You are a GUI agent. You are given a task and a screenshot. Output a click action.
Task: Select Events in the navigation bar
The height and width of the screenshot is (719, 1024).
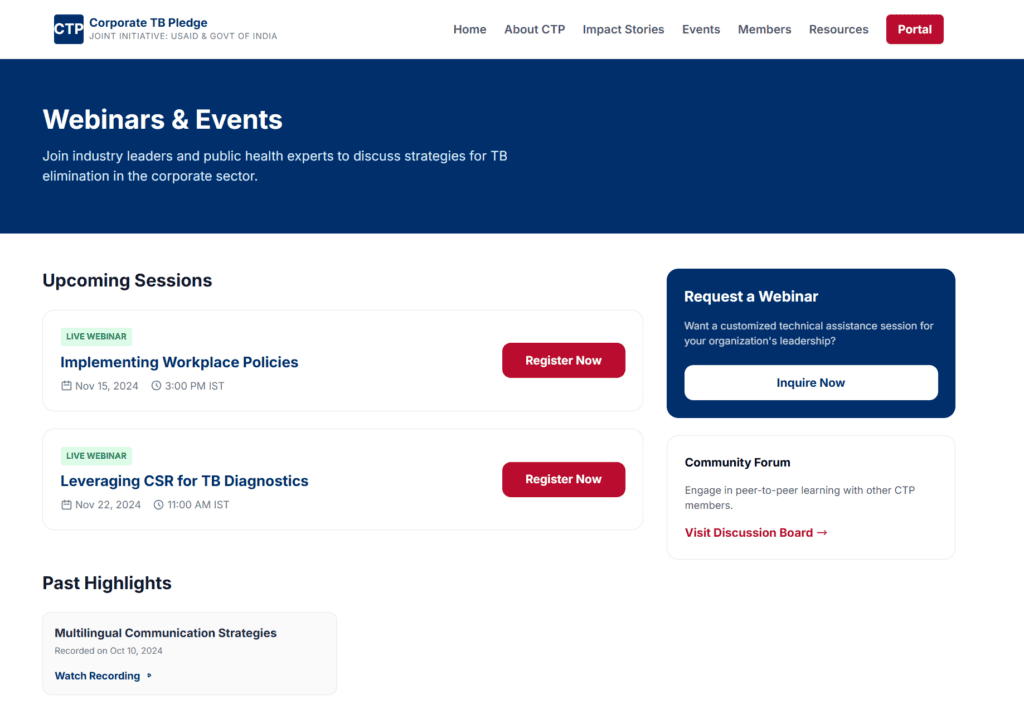pyautogui.click(x=701, y=29)
